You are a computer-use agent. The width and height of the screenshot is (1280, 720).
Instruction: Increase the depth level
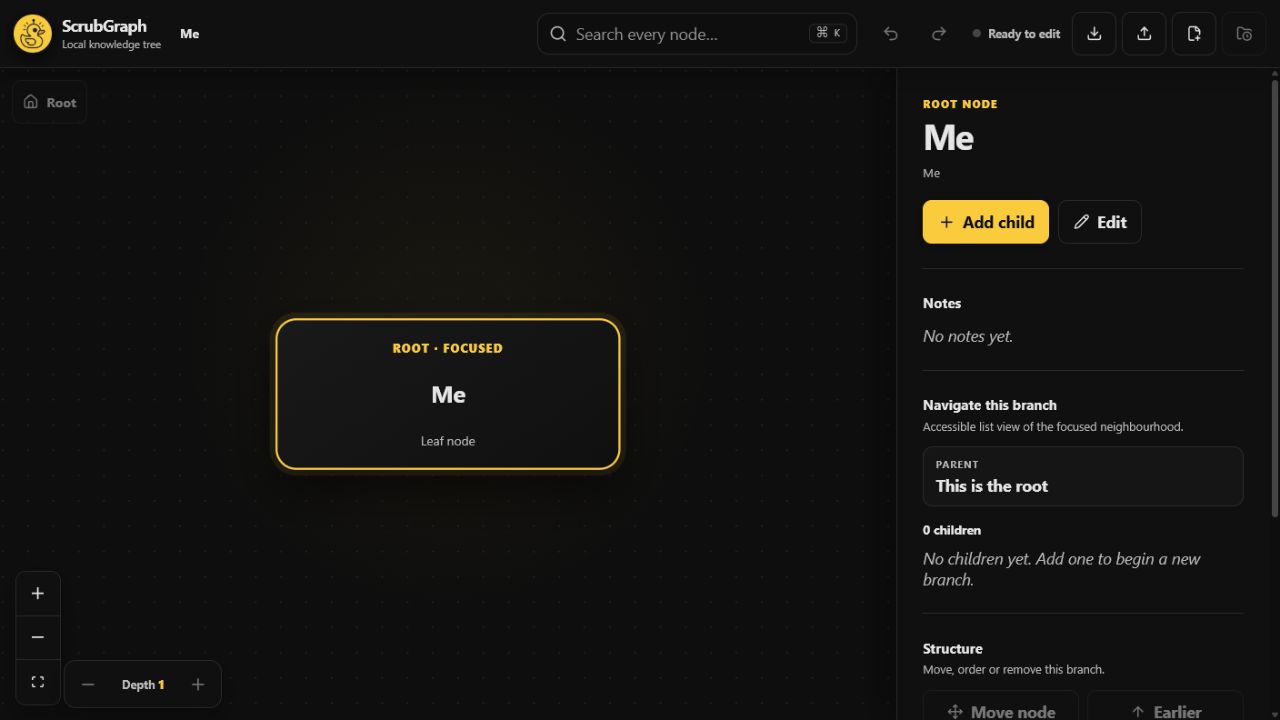pos(198,685)
